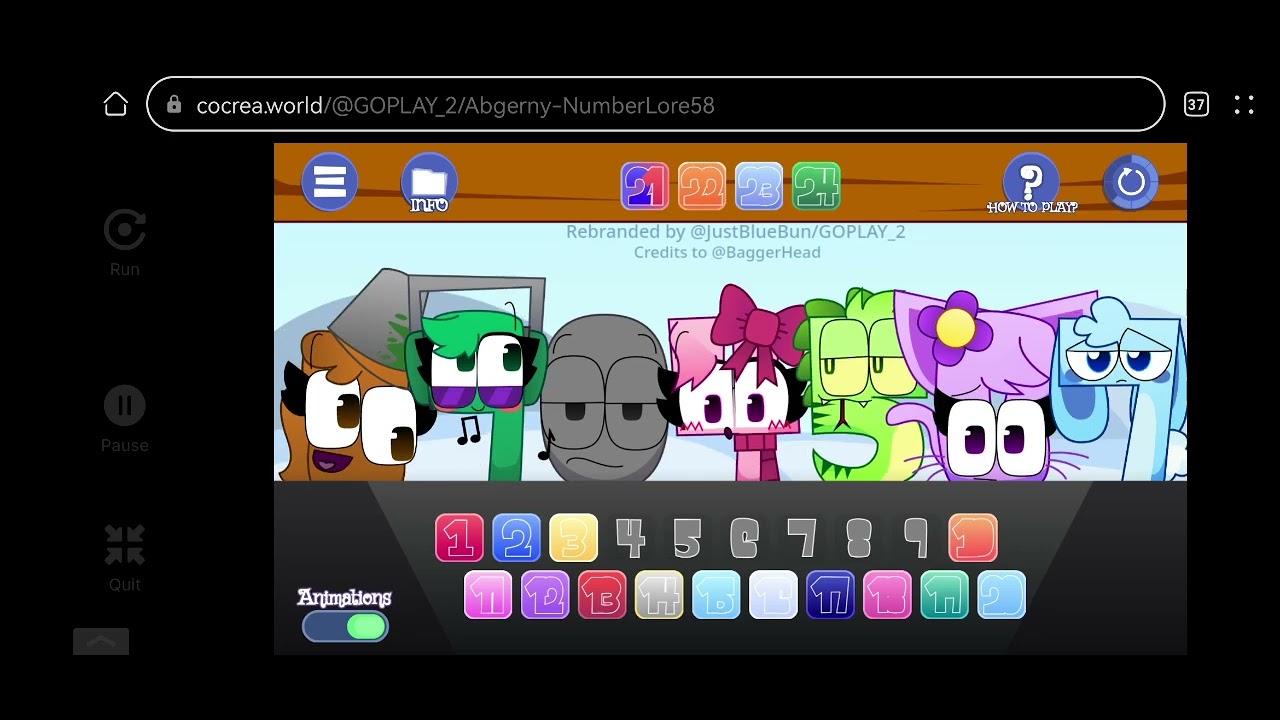Image resolution: width=1280 pixels, height=720 pixels.
Task: Click the 'Rebranded by @JustBlueBun/GOPLAY_2' text
Action: point(736,231)
